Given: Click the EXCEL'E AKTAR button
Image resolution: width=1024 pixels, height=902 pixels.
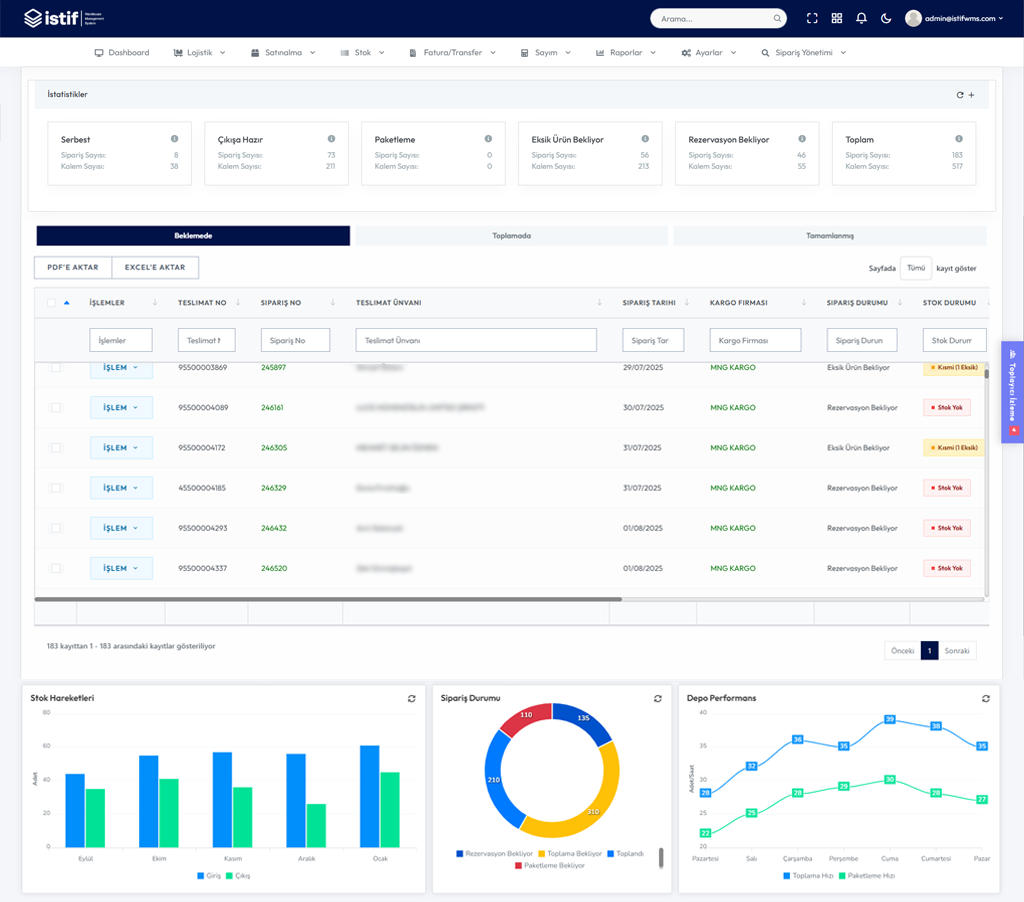Looking at the screenshot, I should coord(155,267).
